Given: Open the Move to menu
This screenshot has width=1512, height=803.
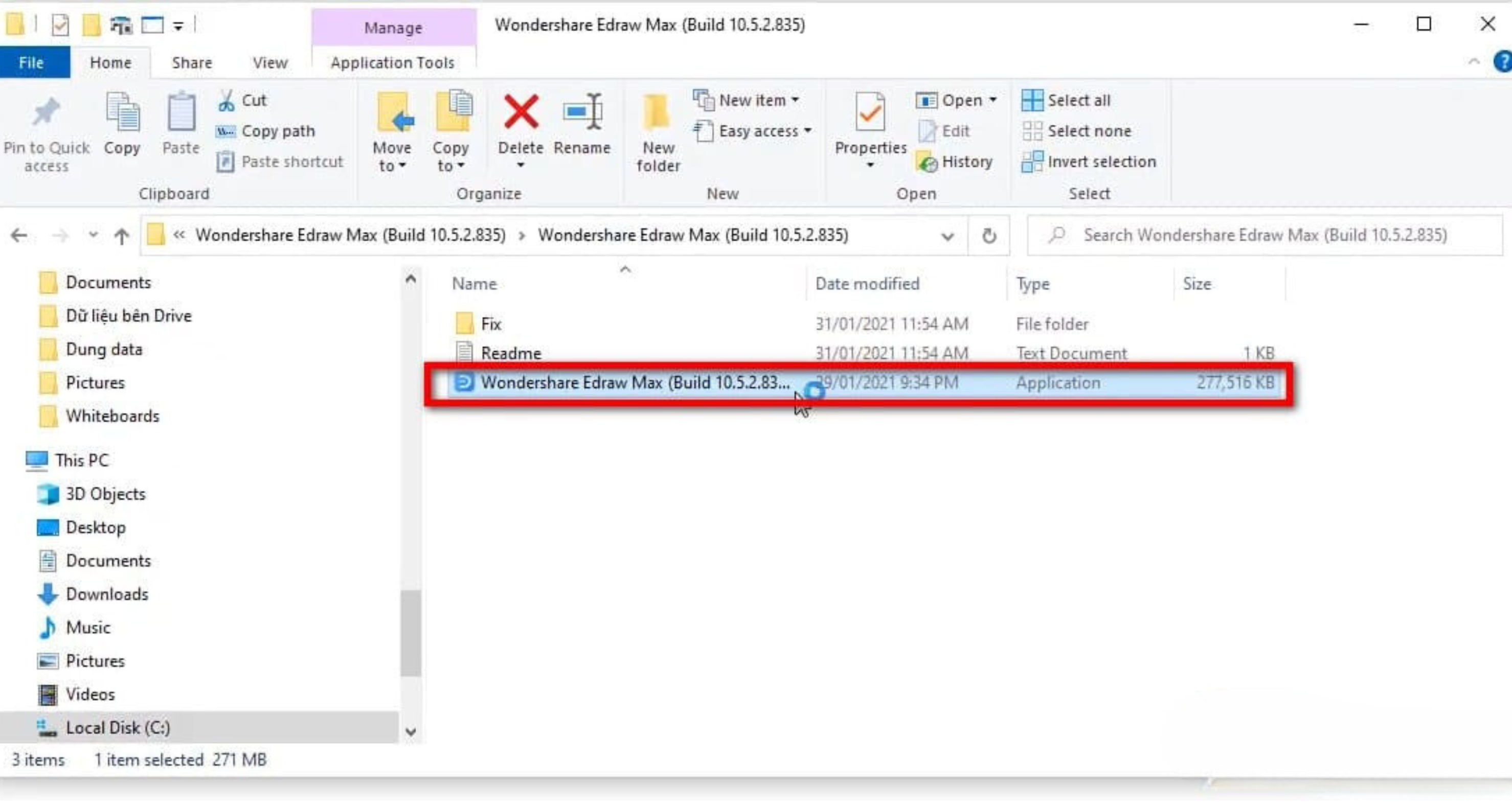Looking at the screenshot, I should coord(392,132).
